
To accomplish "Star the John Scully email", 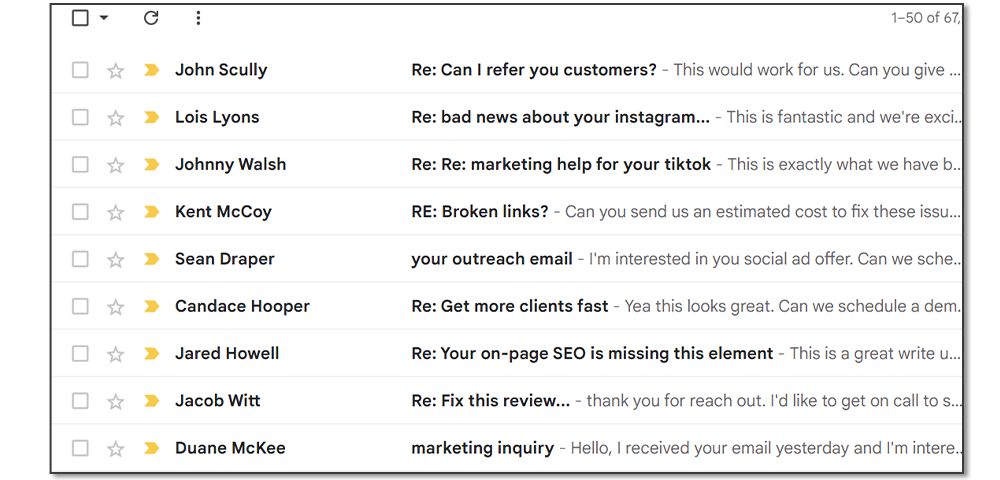I will 115,70.
